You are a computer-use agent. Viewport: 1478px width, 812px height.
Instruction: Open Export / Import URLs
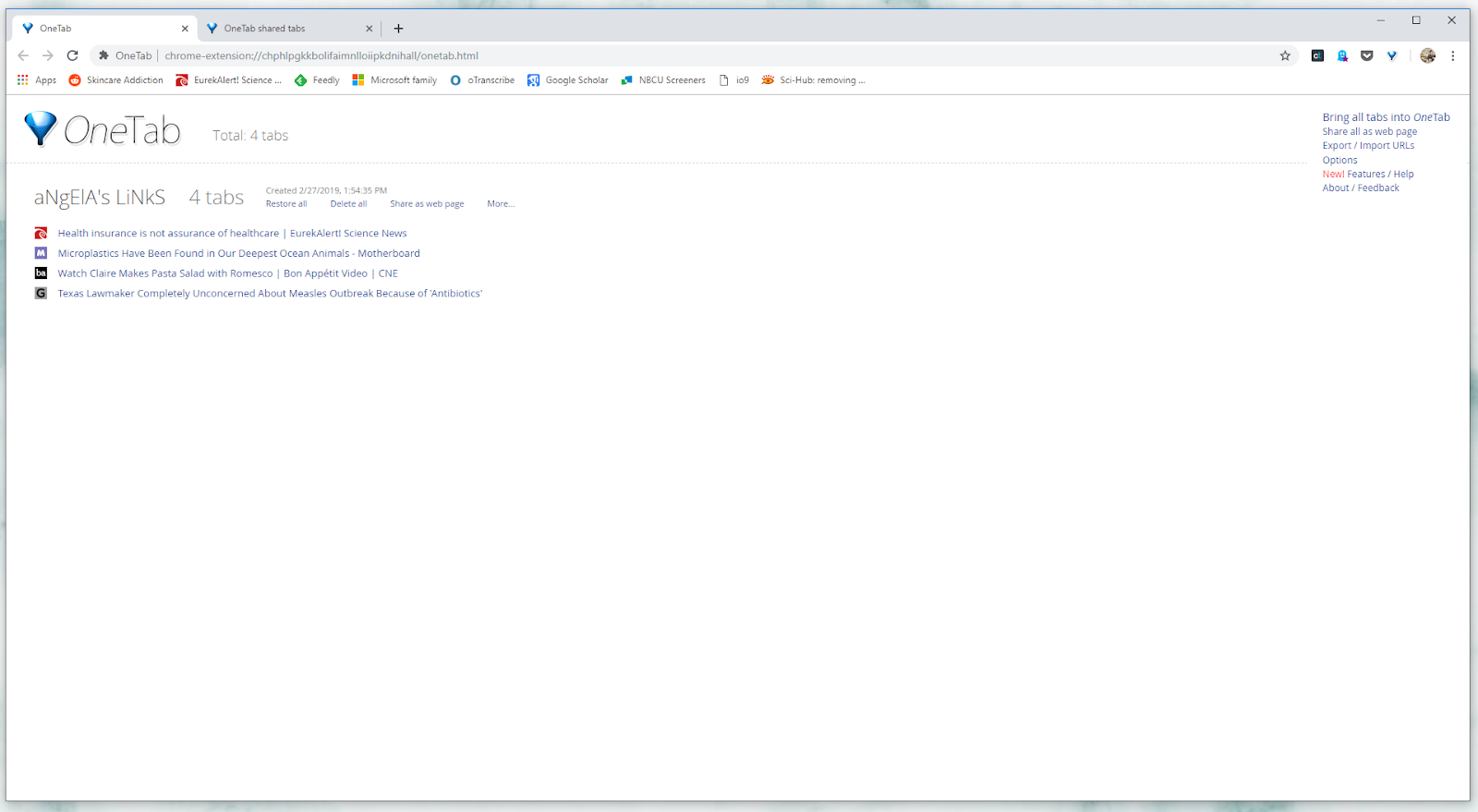pos(1368,146)
